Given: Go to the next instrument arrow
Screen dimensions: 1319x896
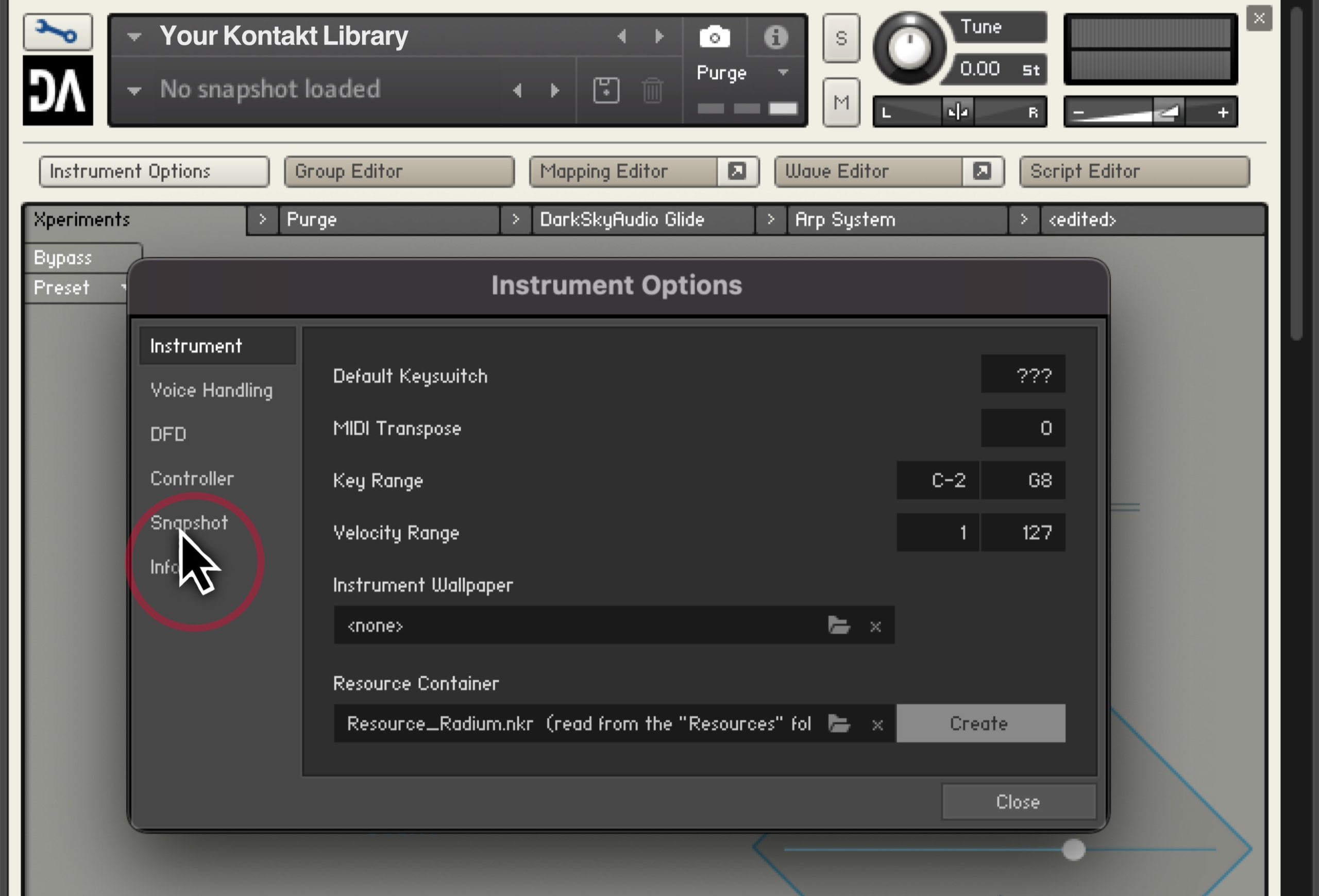Looking at the screenshot, I should tap(659, 36).
